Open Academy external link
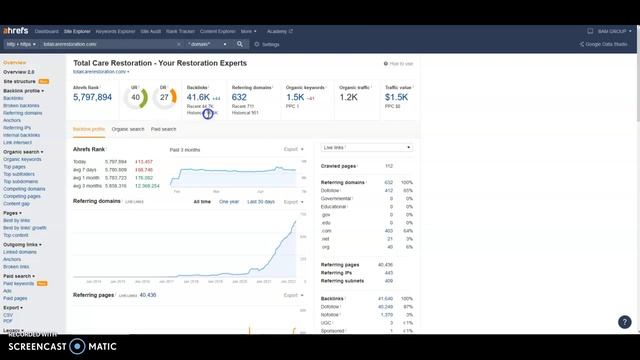640x360 pixels. click(280, 31)
